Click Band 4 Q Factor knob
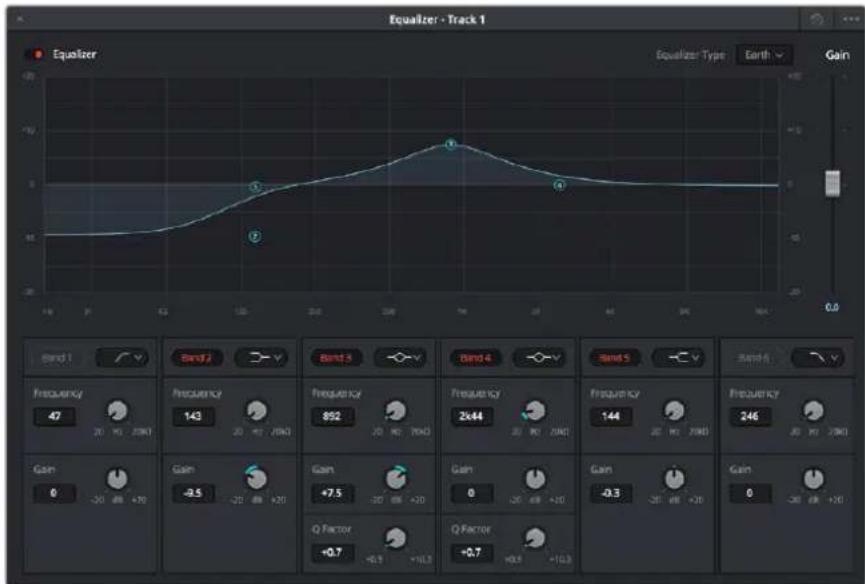 click(535, 538)
